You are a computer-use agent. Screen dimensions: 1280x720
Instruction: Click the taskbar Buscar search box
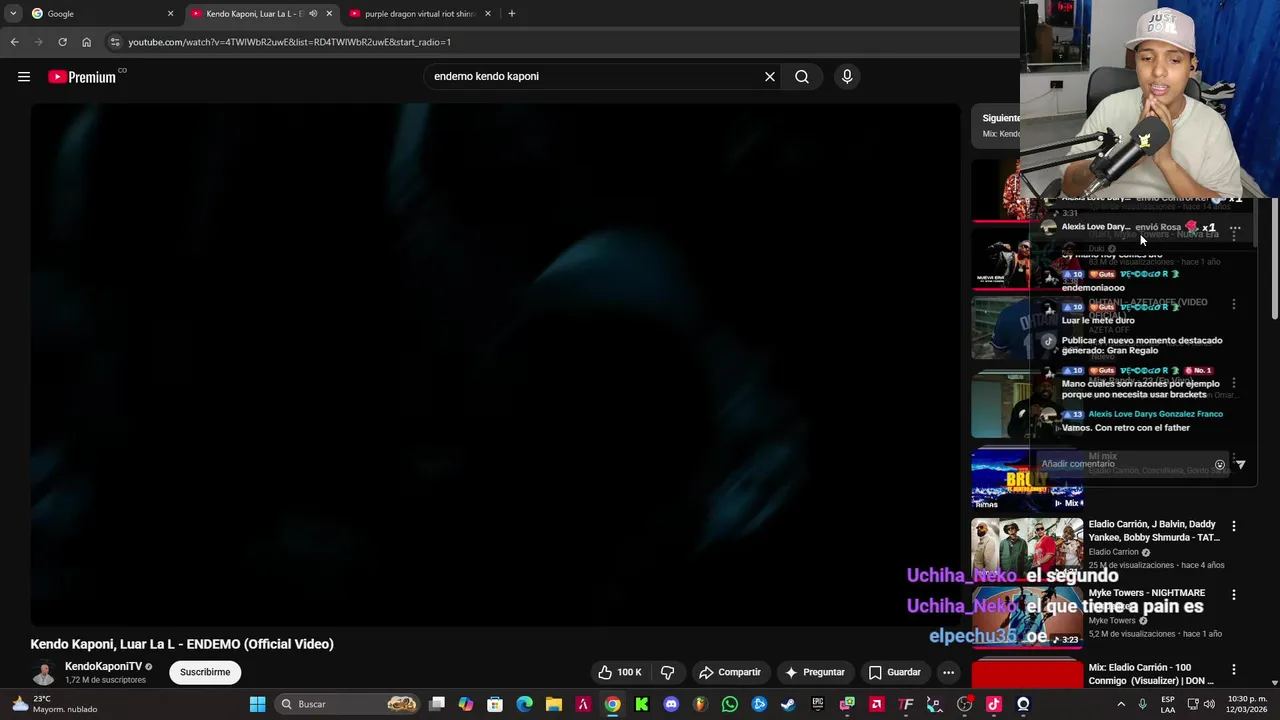(347, 704)
